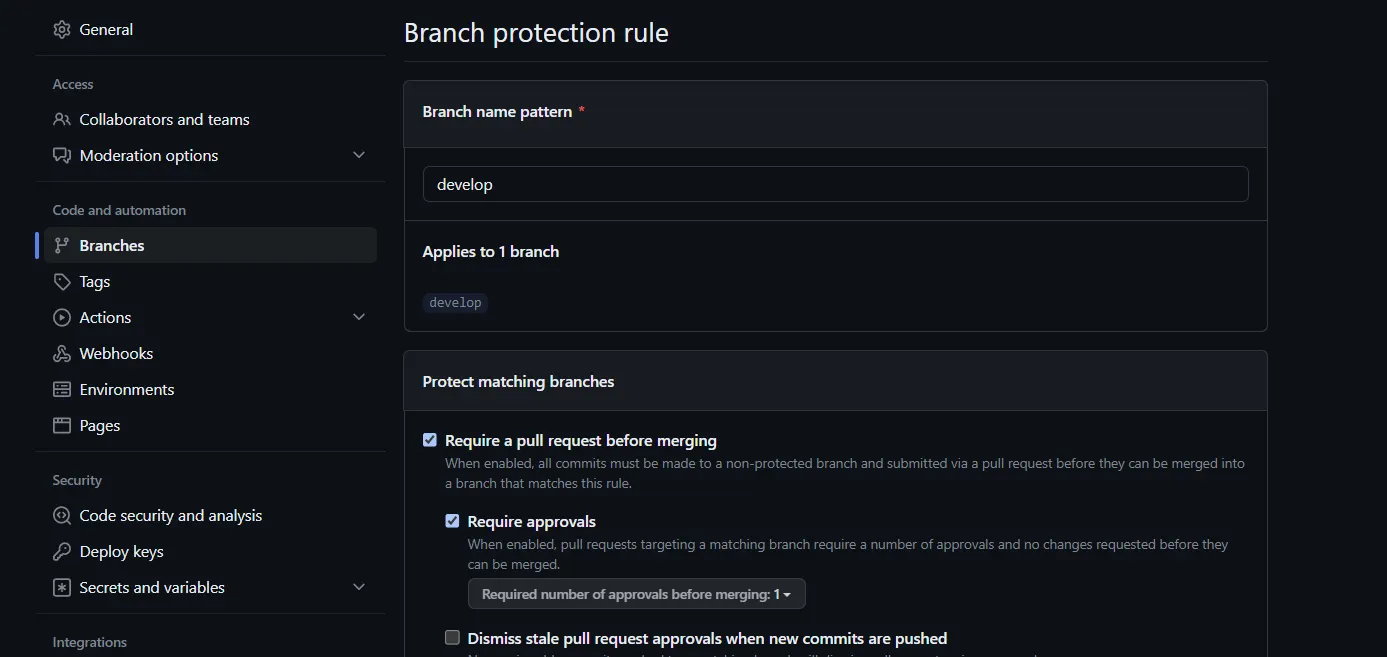1387x657 pixels.
Task: Click the General gear icon
Action: pos(62,30)
